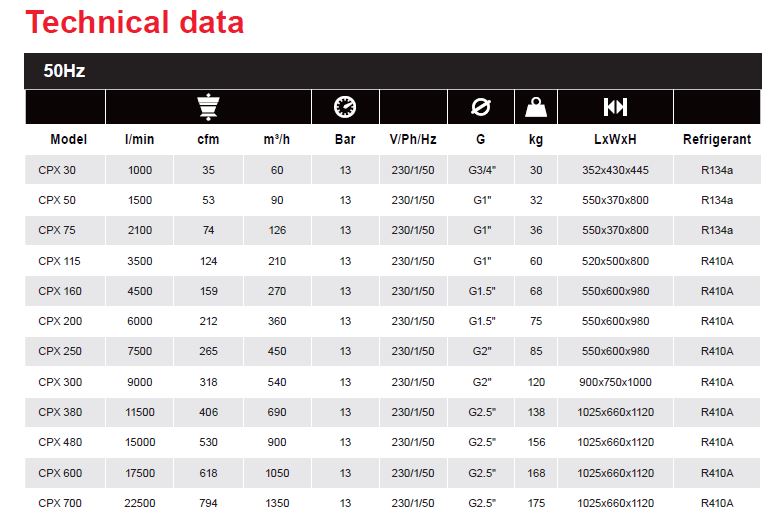Click the 68 kg weight value
781x532 pixels.
(x=536, y=291)
